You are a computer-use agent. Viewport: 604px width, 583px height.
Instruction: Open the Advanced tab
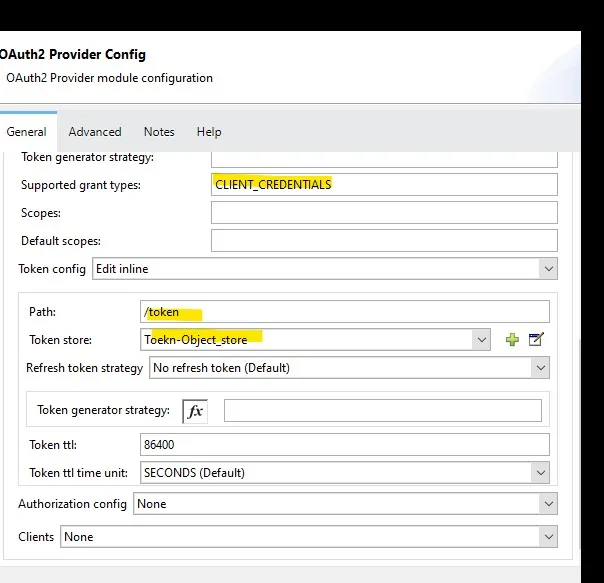point(95,132)
